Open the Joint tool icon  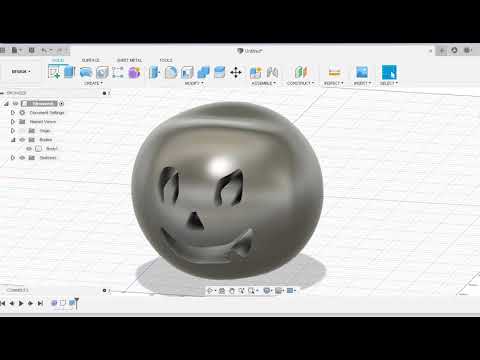(272, 72)
